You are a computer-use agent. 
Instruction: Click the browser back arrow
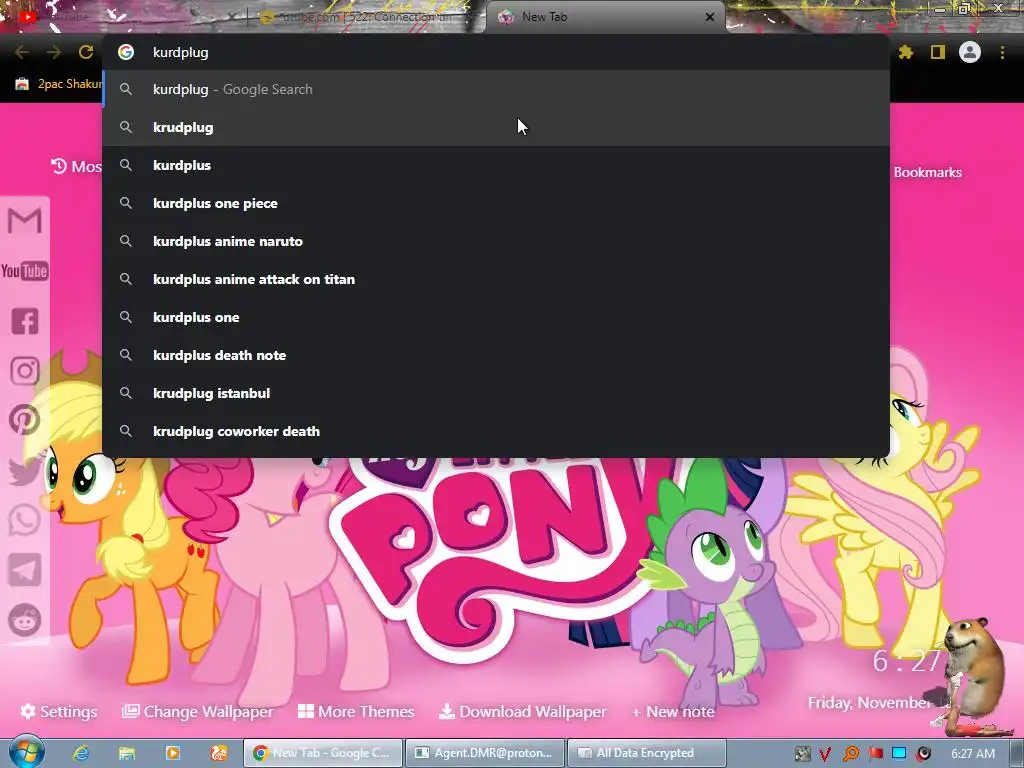click(22, 52)
